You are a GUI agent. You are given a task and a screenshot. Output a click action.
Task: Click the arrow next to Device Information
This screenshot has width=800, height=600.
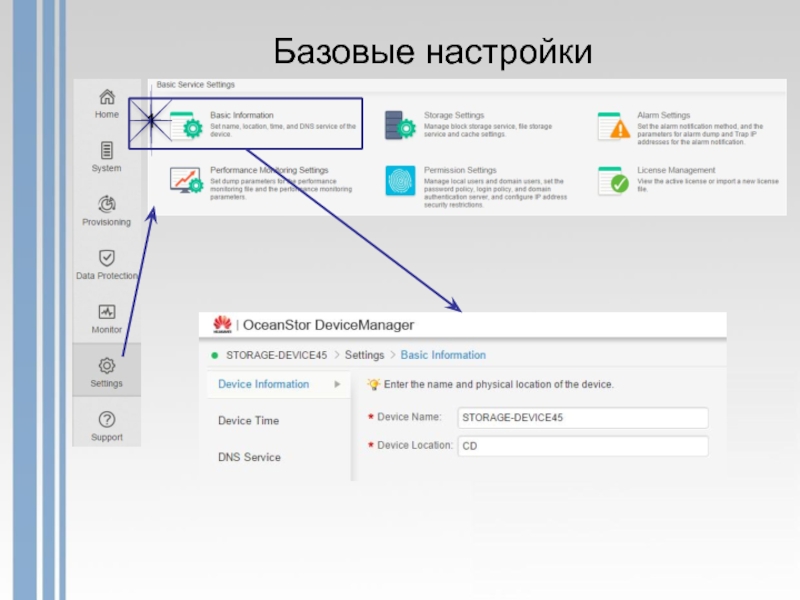tap(337, 384)
